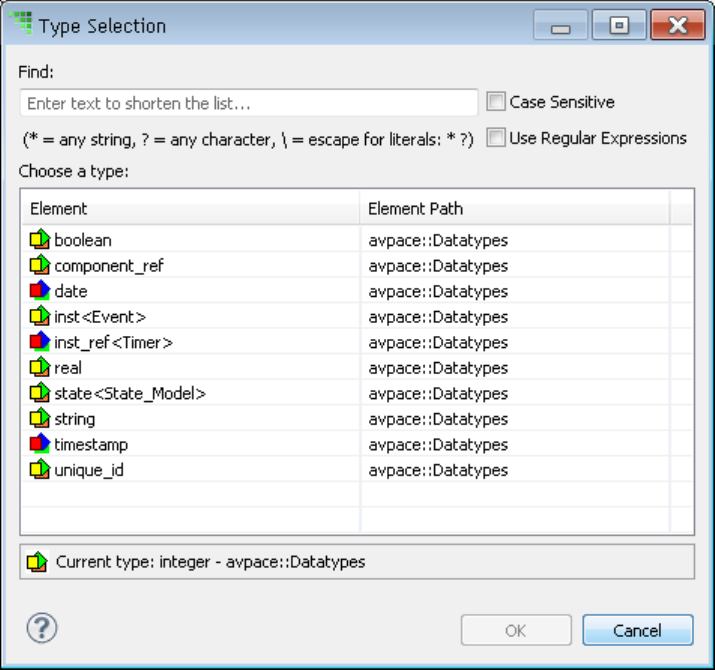Click the state<State_Model> type icon
The height and width of the screenshot is (670, 715).
coord(39,393)
